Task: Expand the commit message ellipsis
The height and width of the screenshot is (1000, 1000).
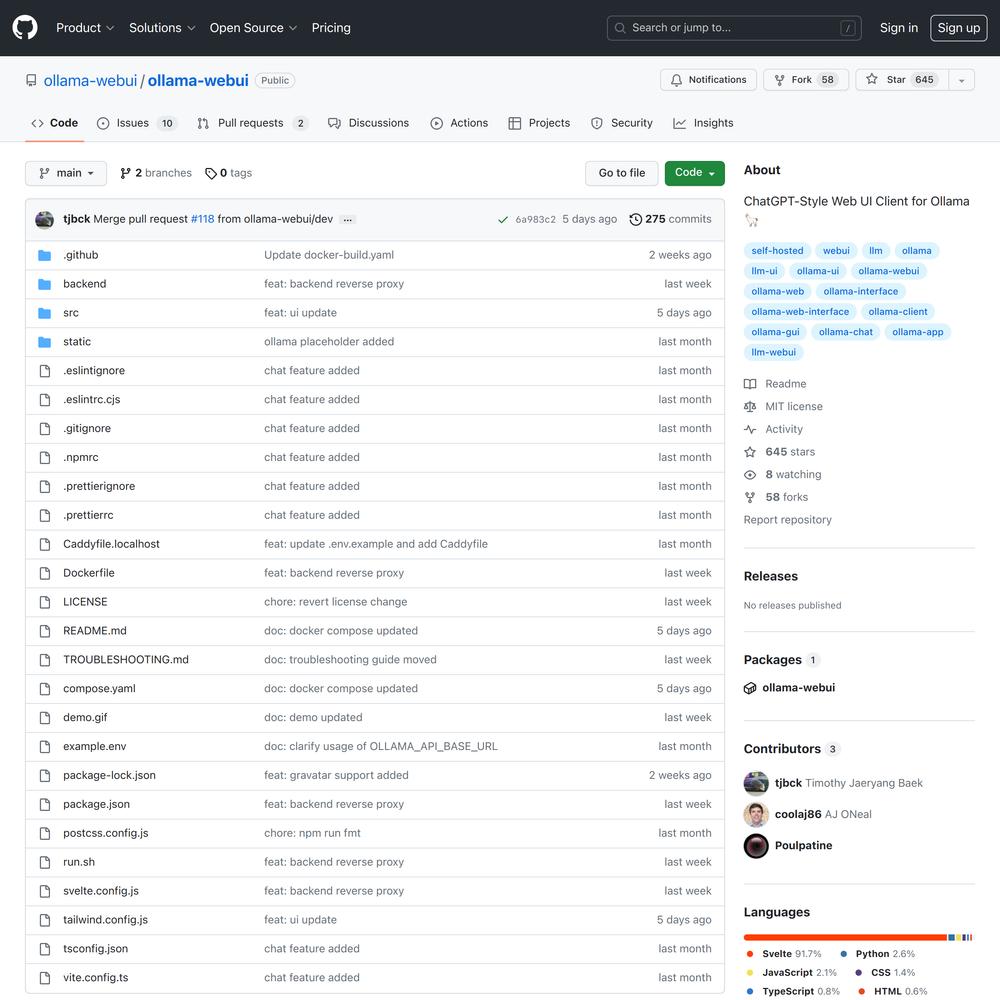Action: (x=347, y=219)
